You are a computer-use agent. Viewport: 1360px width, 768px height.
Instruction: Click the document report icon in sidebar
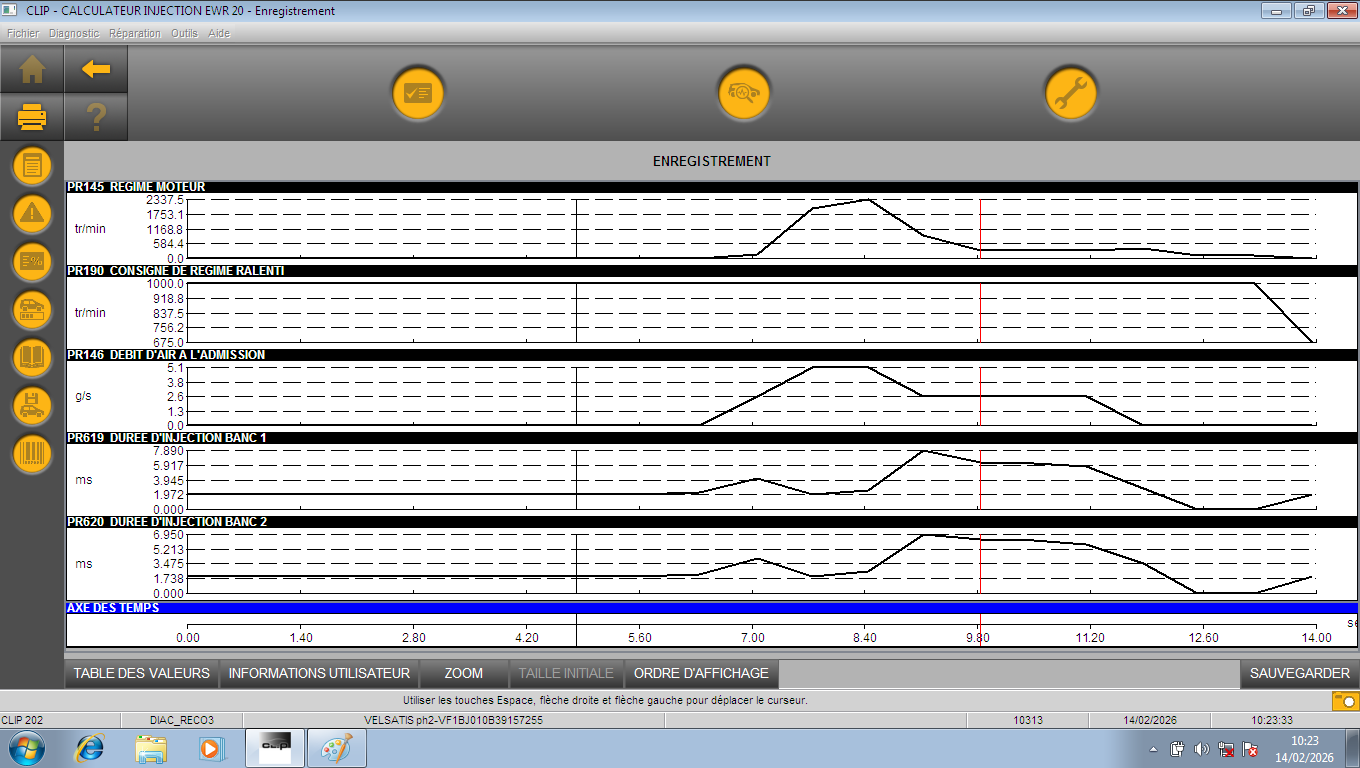point(32,165)
